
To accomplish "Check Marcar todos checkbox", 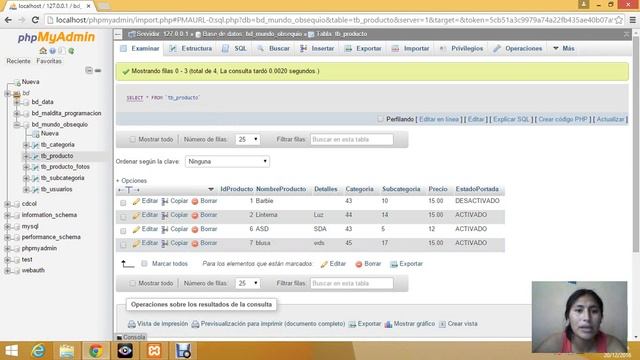I will point(144,264).
